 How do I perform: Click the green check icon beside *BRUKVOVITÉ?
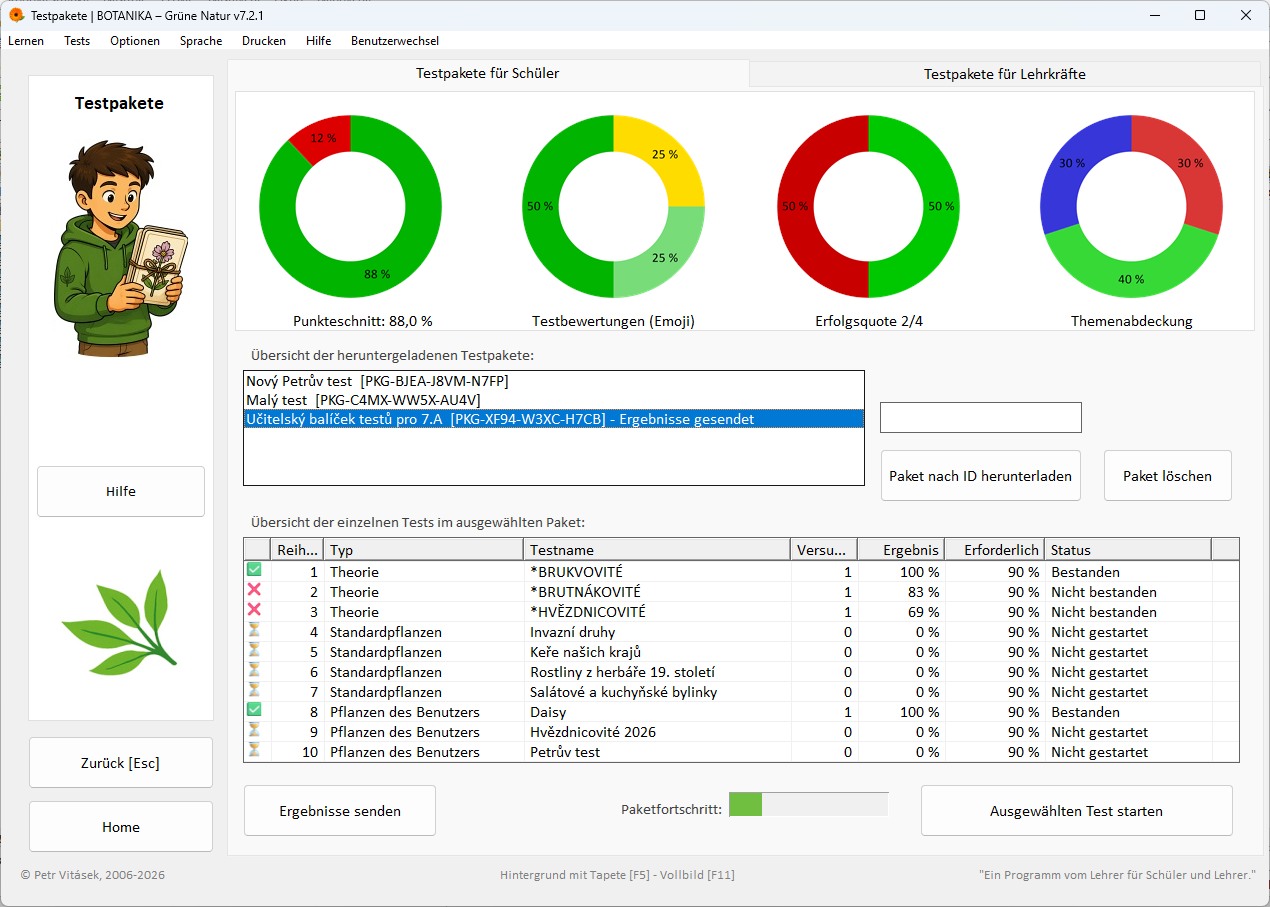pyautogui.click(x=254, y=570)
